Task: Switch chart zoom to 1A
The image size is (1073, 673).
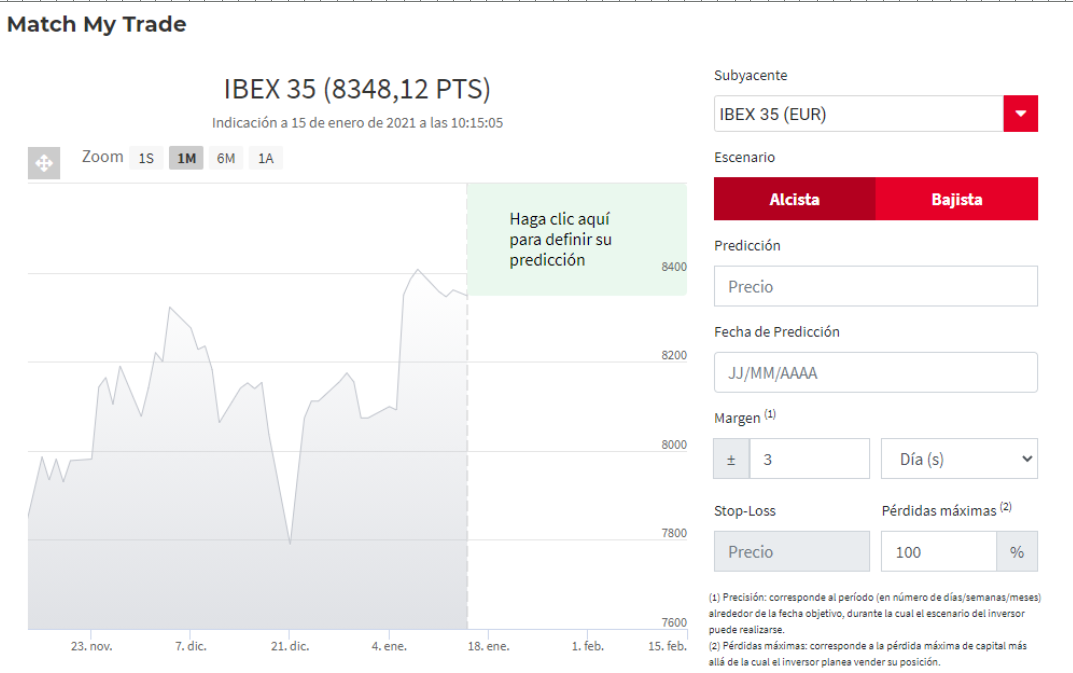Action: pyautogui.click(x=265, y=158)
